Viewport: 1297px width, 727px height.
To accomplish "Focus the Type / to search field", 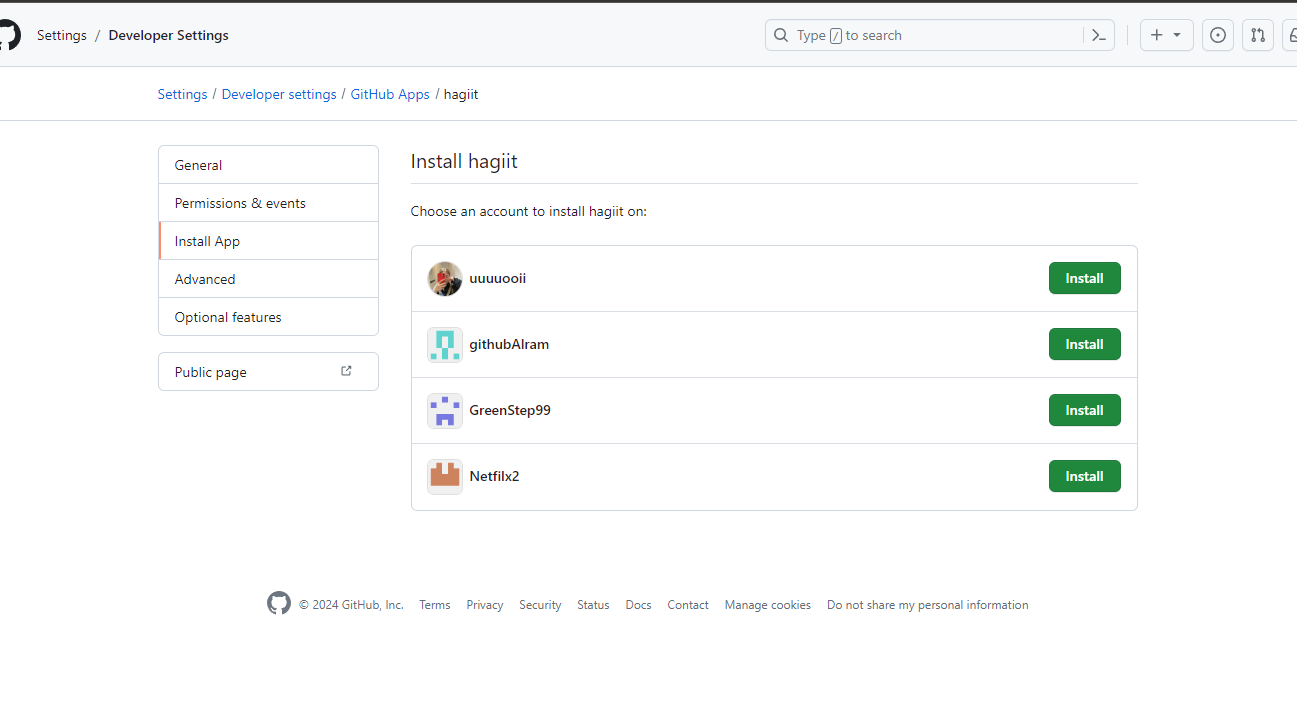I will coord(939,35).
